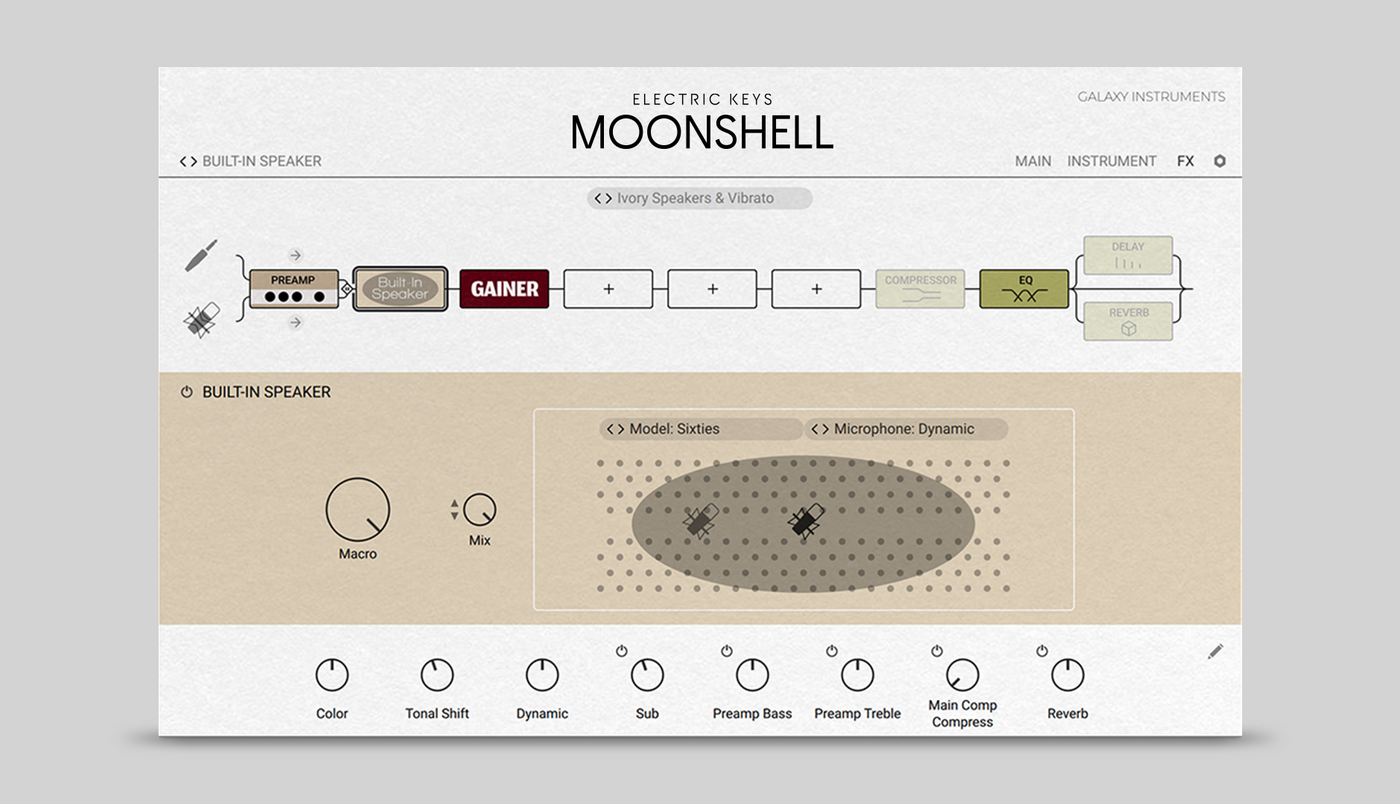This screenshot has height=804, width=1400.
Task: Open the Model: Sixties selector
Action: (x=701, y=429)
